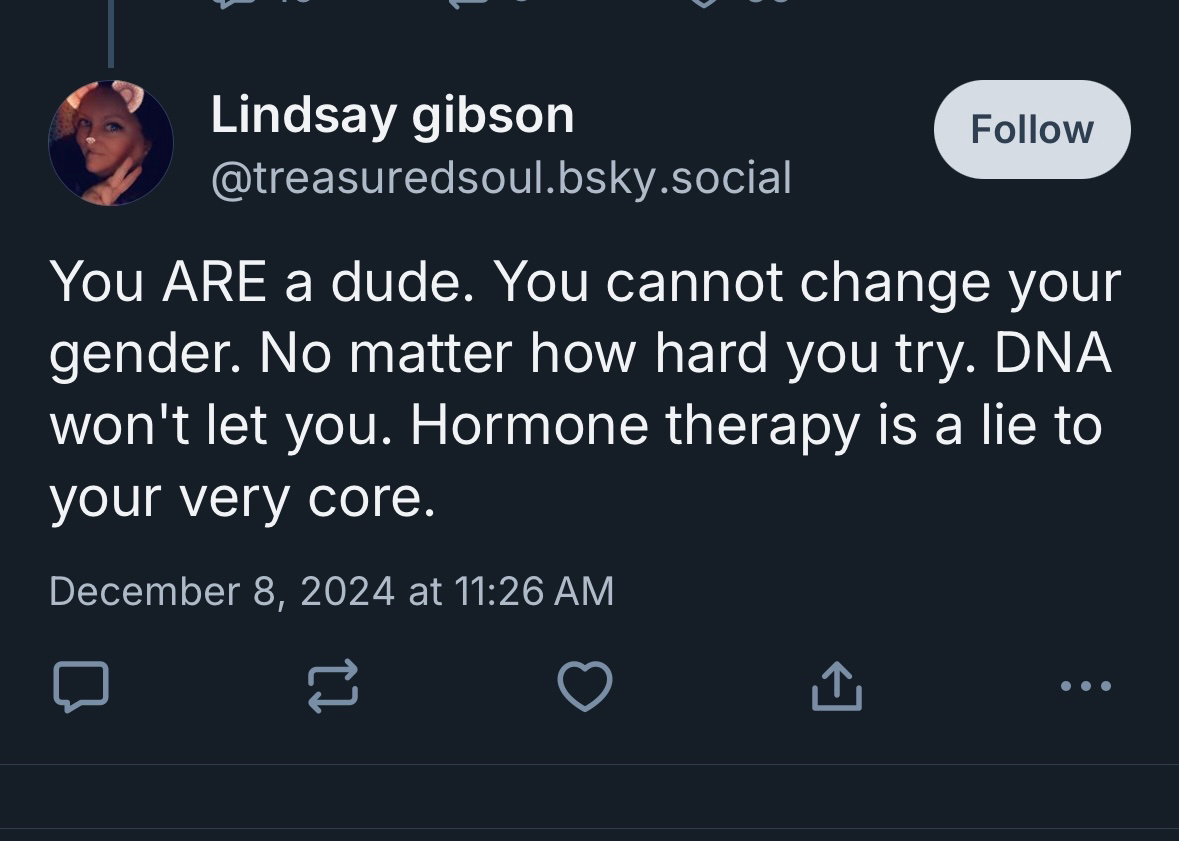Tap the parent post's like icon at top
The image size is (1179, 841).
[704, 3]
